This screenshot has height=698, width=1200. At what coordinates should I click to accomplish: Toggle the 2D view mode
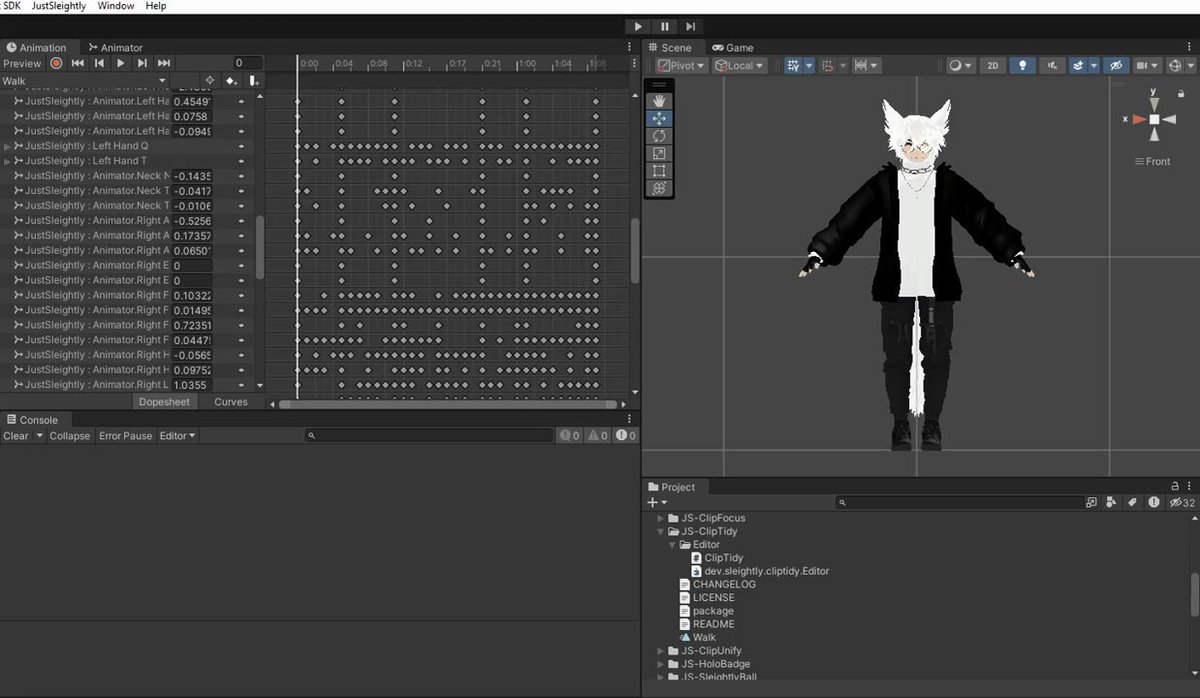pyautogui.click(x=992, y=65)
